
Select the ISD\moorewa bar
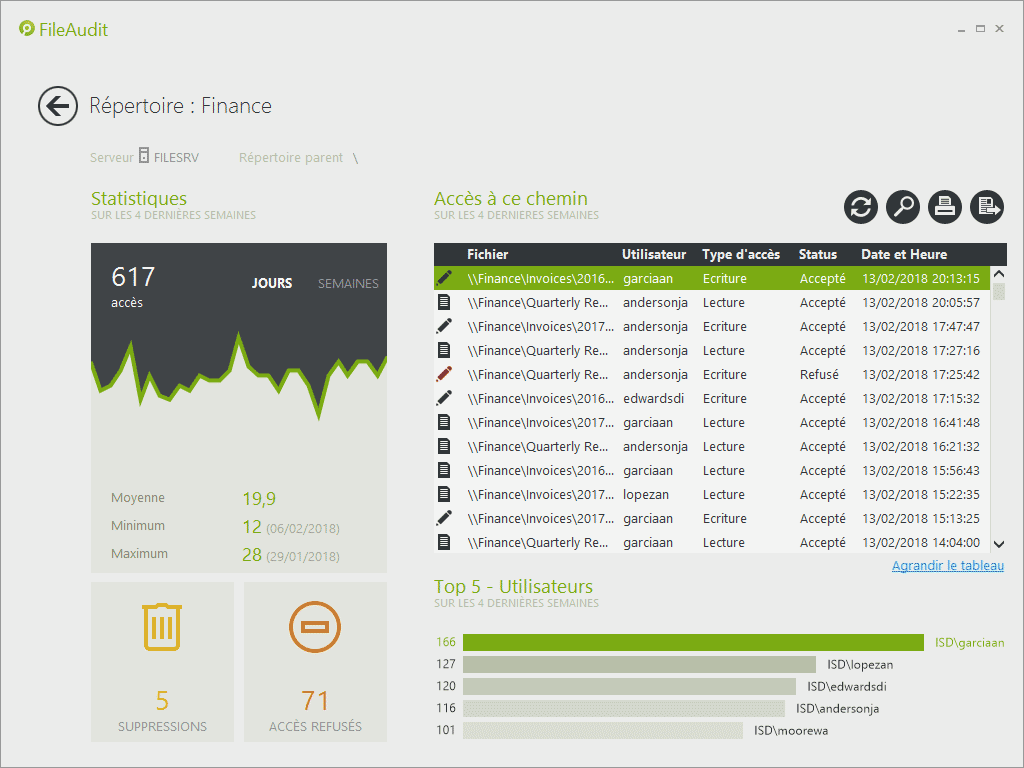tap(603, 730)
